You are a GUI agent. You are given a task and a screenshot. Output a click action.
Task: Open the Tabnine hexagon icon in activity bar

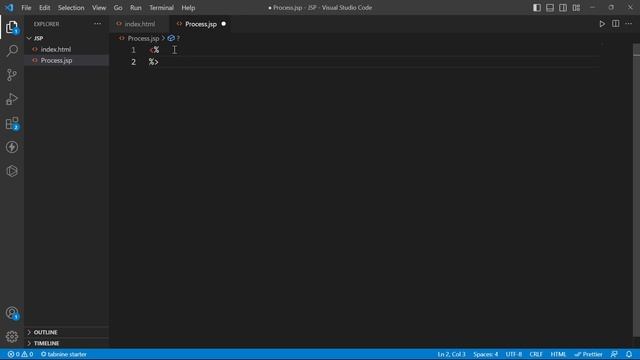(x=12, y=171)
